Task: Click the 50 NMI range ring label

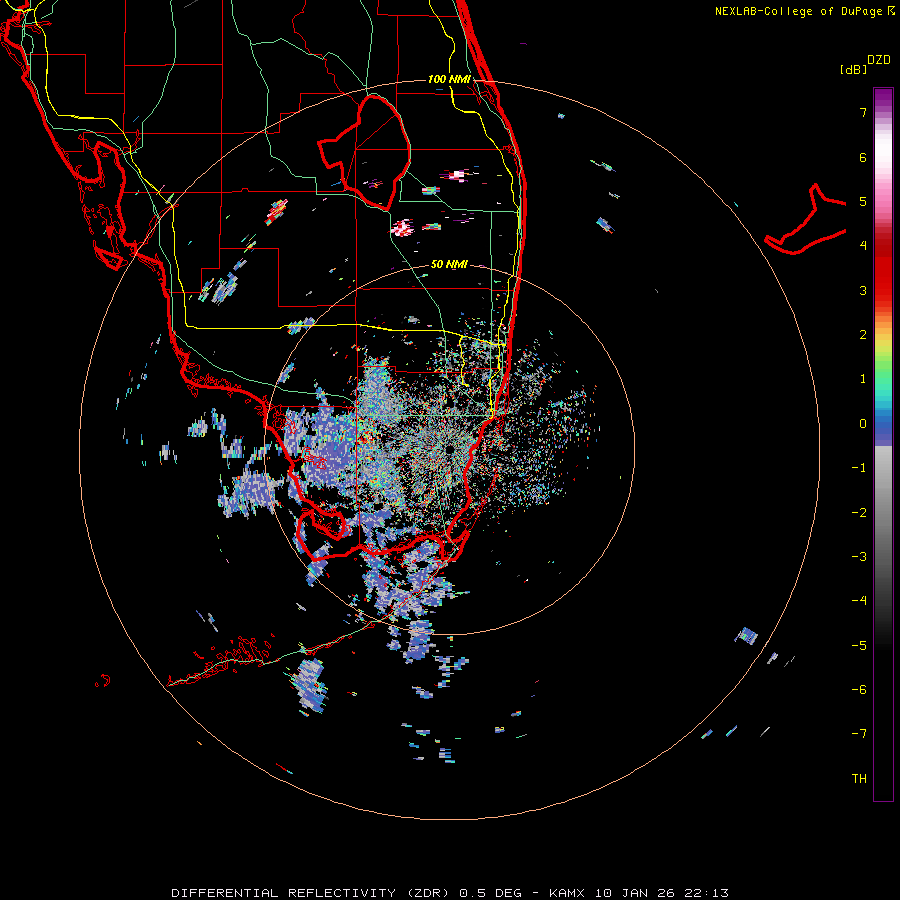Action: pos(449,264)
